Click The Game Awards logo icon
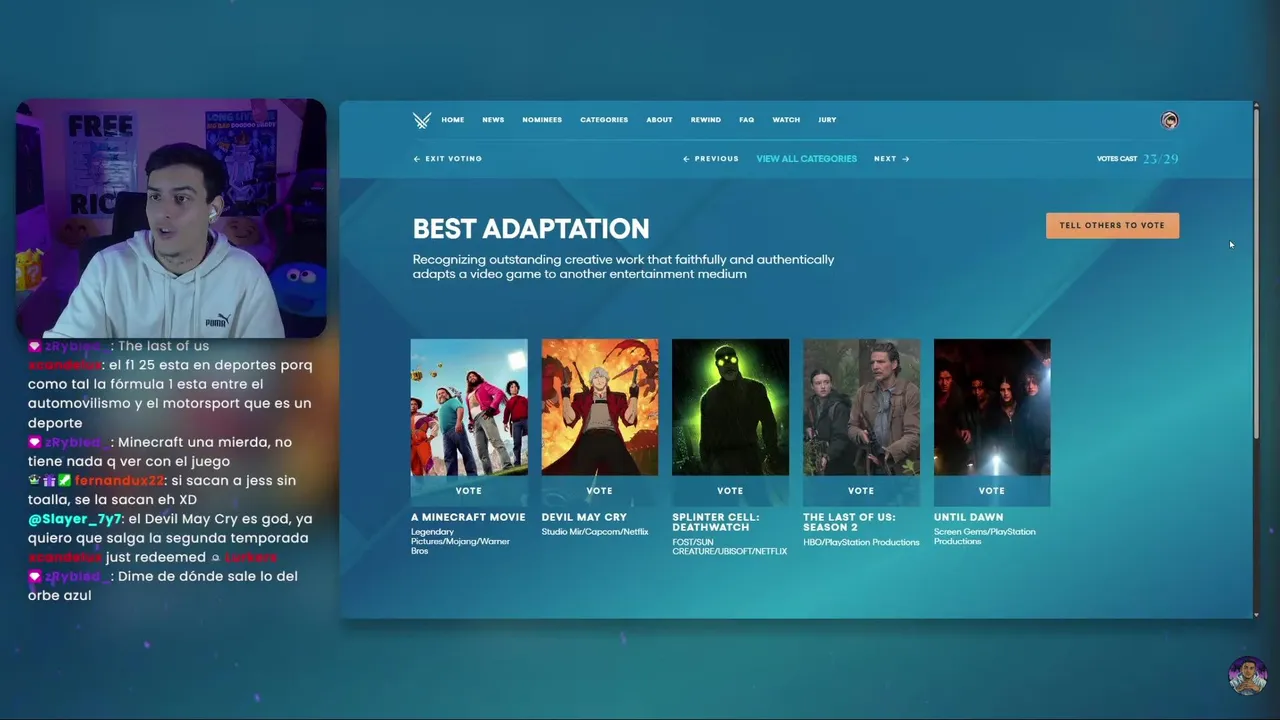The image size is (1280, 720). [x=422, y=120]
